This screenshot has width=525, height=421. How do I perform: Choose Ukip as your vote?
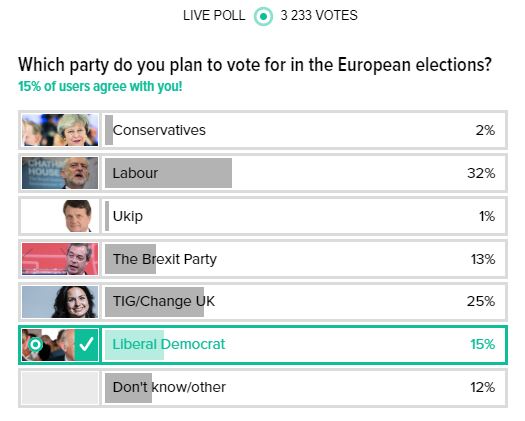263,216
